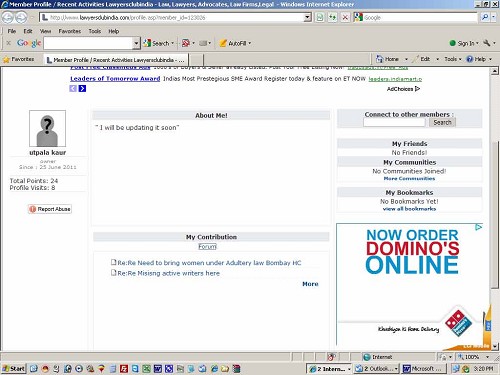Click the status bar popup blocked icon
Image resolution: width=500 pixels, height=375 pixels.
(331, 357)
